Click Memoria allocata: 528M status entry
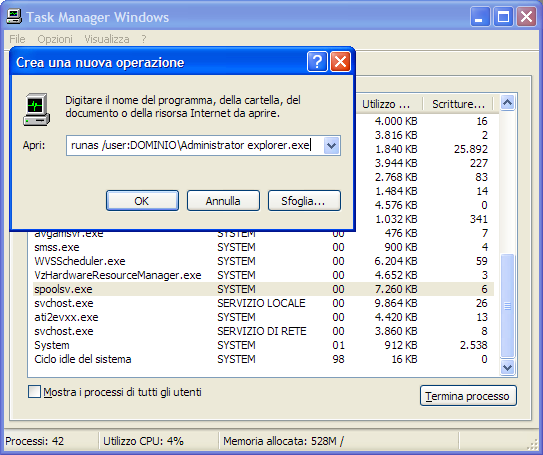 point(283,441)
